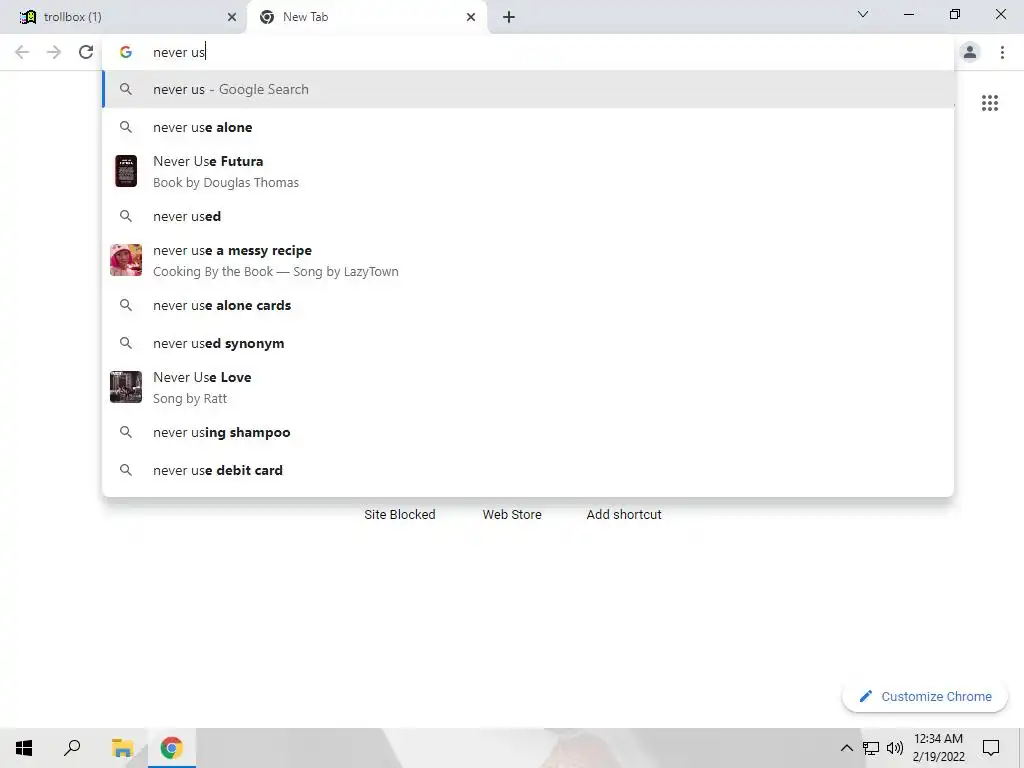Click the LazyTown song thumbnail
This screenshot has width=1024, height=768.
(126, 260)
